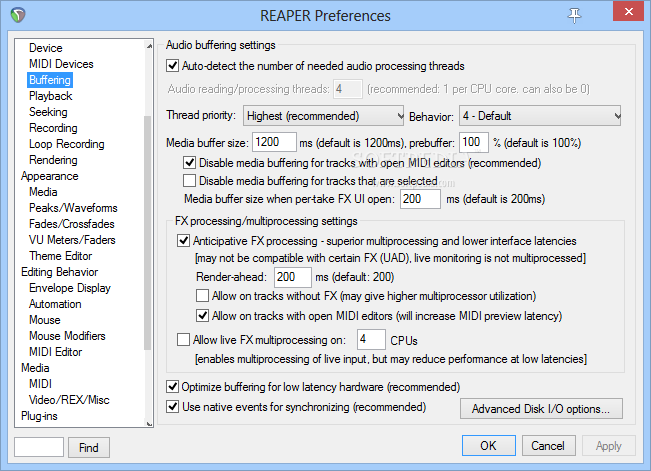Screen dimensions: 651x471
Task: Select the Editing Behavior category
Action: tap(60, 272)
